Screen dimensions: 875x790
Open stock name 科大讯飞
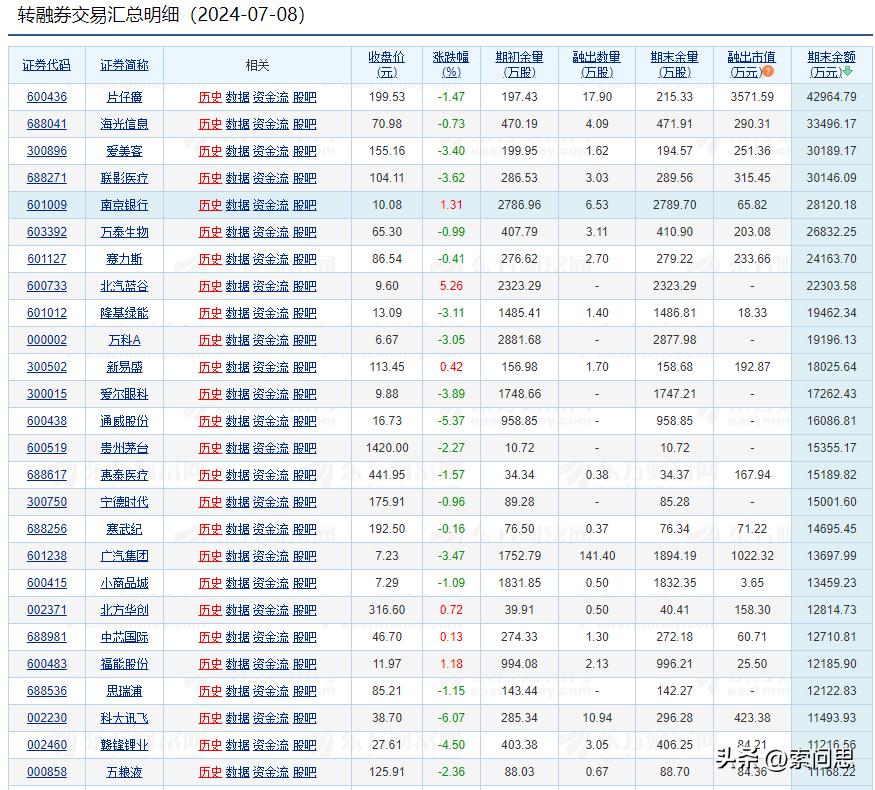[x=124, y=718]
